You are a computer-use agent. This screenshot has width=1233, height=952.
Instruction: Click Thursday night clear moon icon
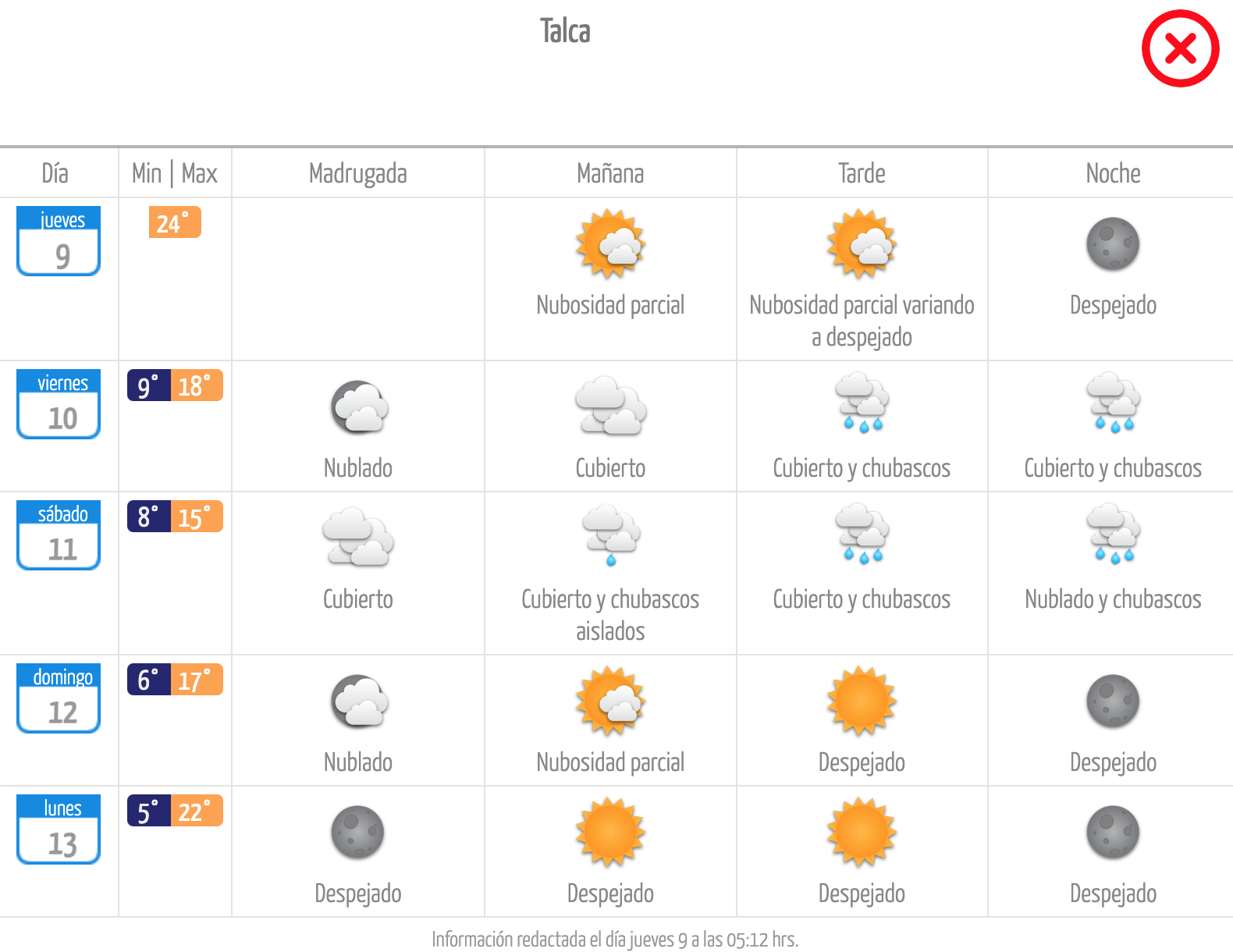tap(1113, 243)
